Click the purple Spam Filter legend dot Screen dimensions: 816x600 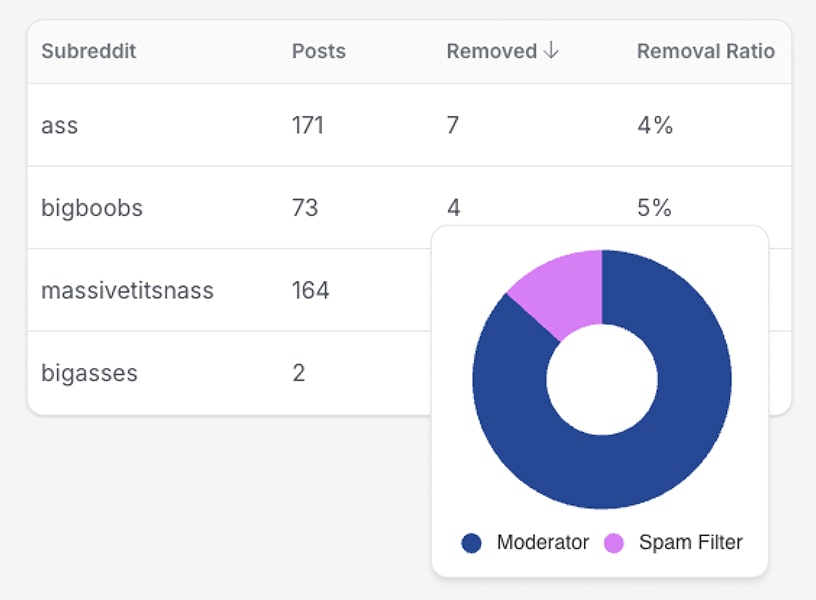click(613, 543)
